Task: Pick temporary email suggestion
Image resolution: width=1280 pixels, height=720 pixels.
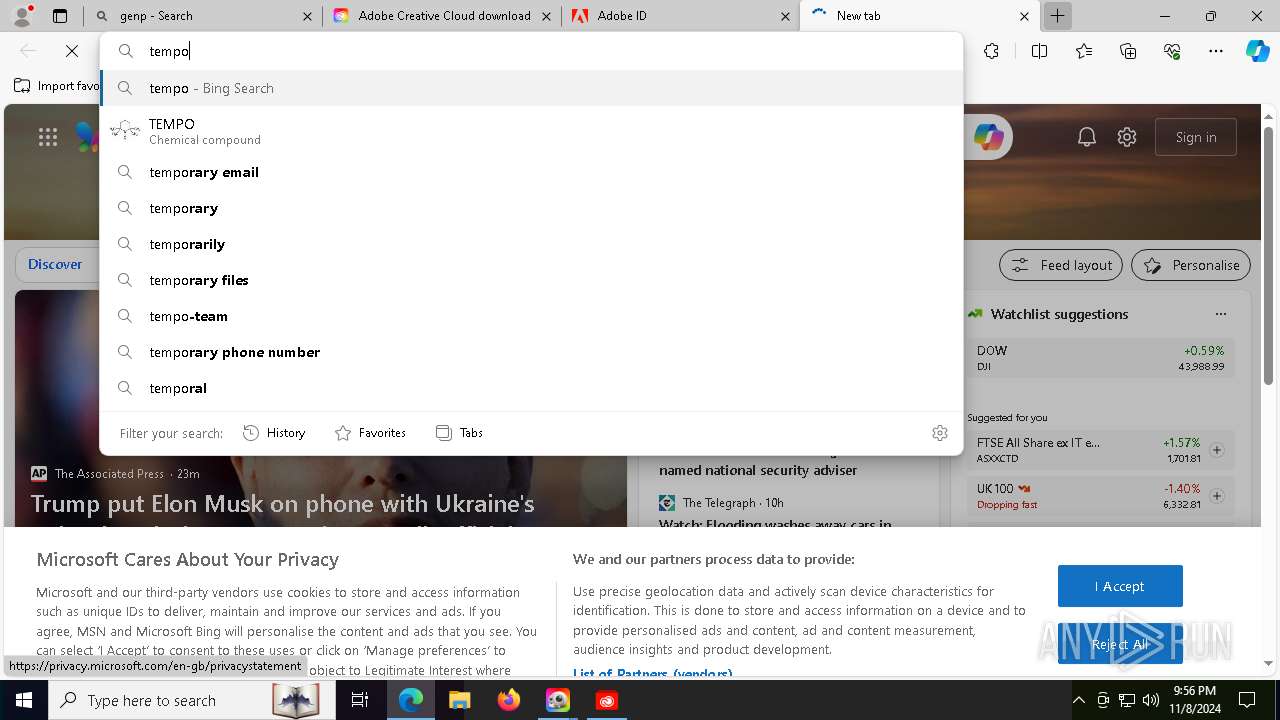Action: coord(531,172)
